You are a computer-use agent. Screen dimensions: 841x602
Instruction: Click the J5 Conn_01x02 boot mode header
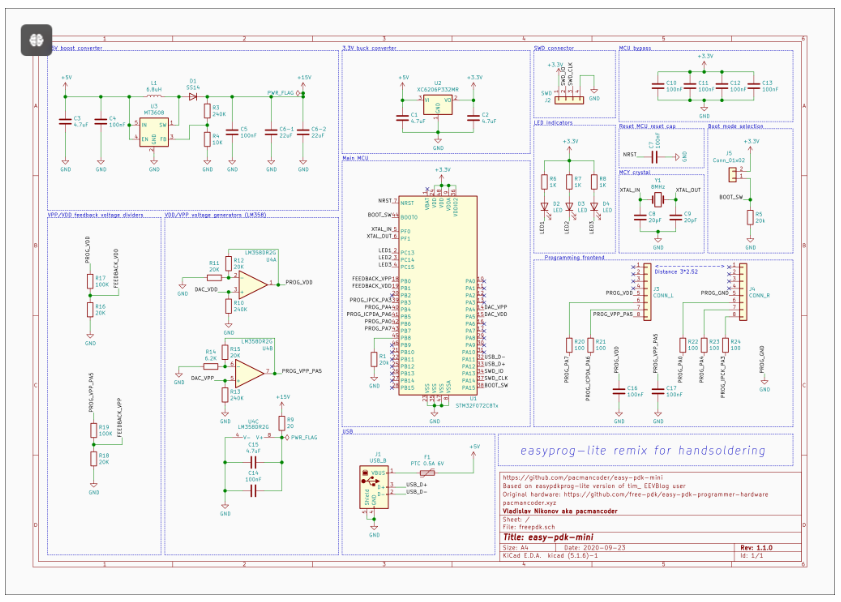(737, 174)
